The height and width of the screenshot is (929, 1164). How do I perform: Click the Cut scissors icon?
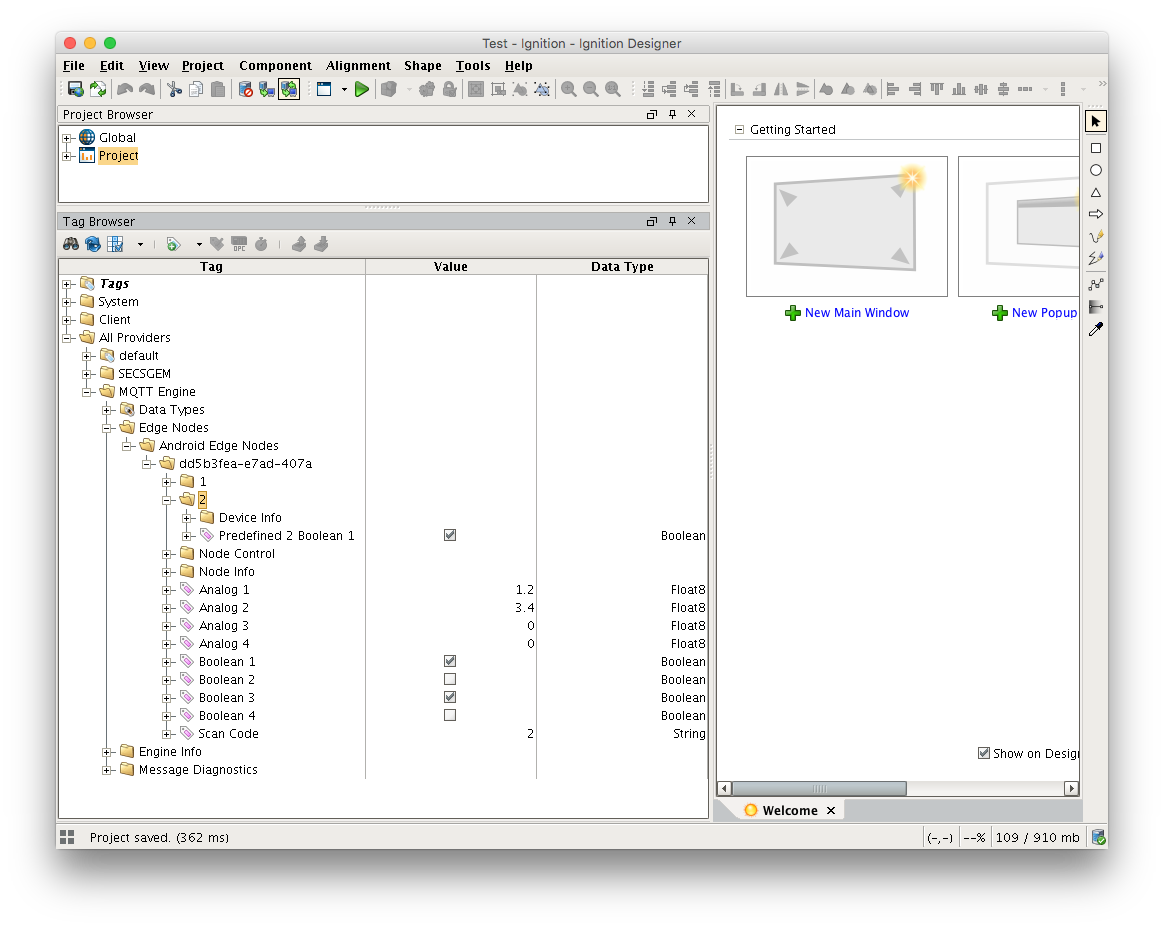tap(174, 89)
